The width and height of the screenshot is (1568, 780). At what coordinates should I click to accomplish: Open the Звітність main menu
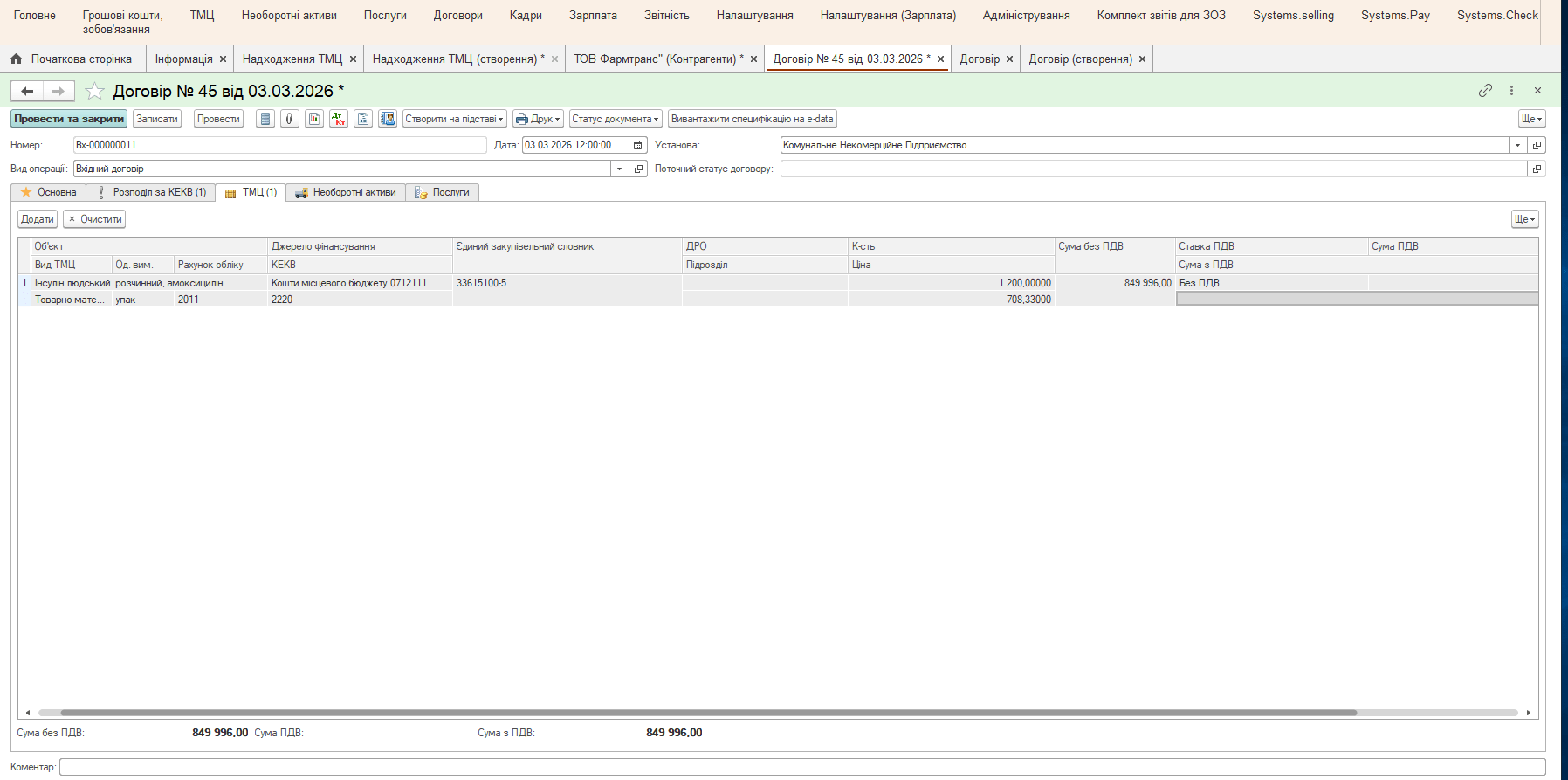click(667, 16)
